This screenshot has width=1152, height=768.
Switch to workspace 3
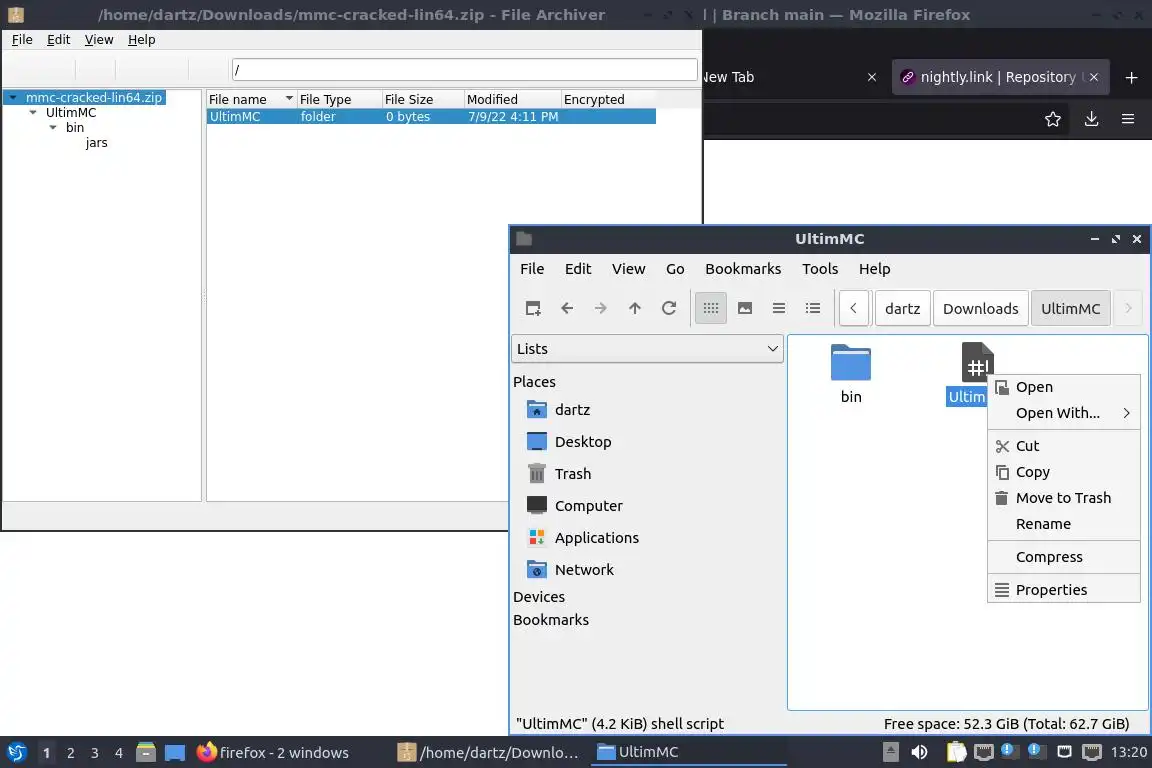point(95,753)
